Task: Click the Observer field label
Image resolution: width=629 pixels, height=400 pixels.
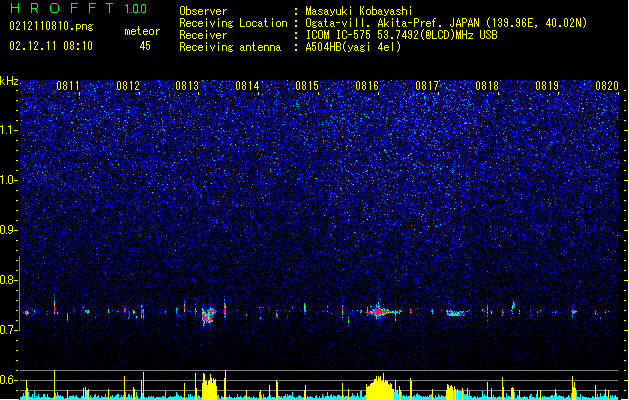Action: click(x=203, y=11)
